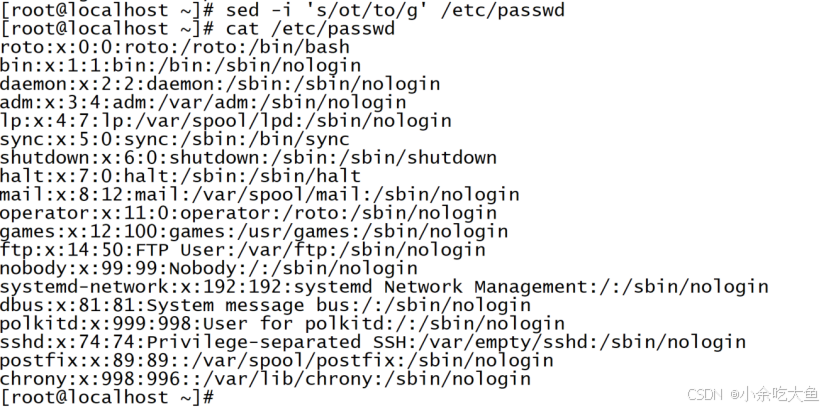This screenshot has height=410, width=831.
Task: Click the daemon user entry line
Action: [x=220, y=84]
